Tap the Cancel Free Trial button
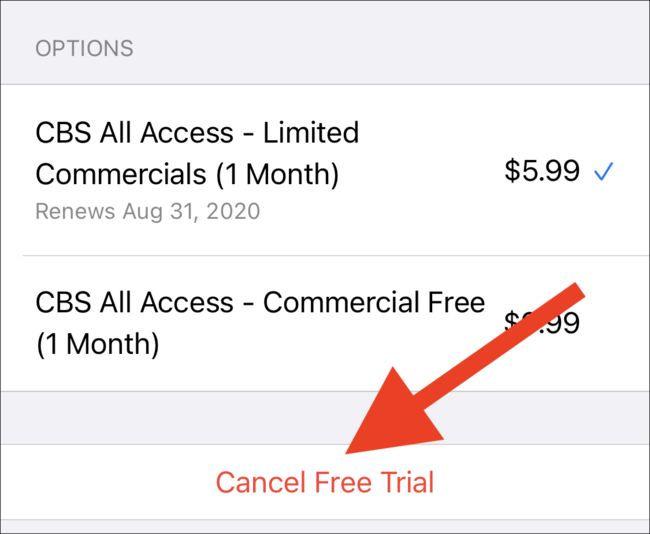 click(325, 482)
